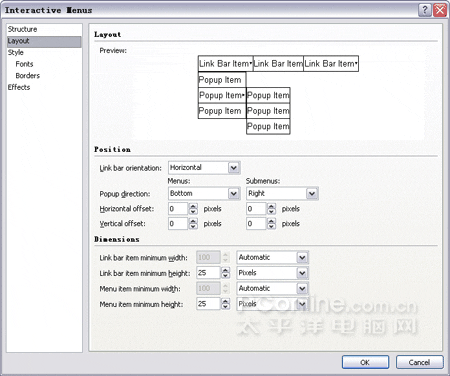The image size is (450, 376).
Task: Click Submenus horizontal offset spinner arrows
Action: point(271,209)
